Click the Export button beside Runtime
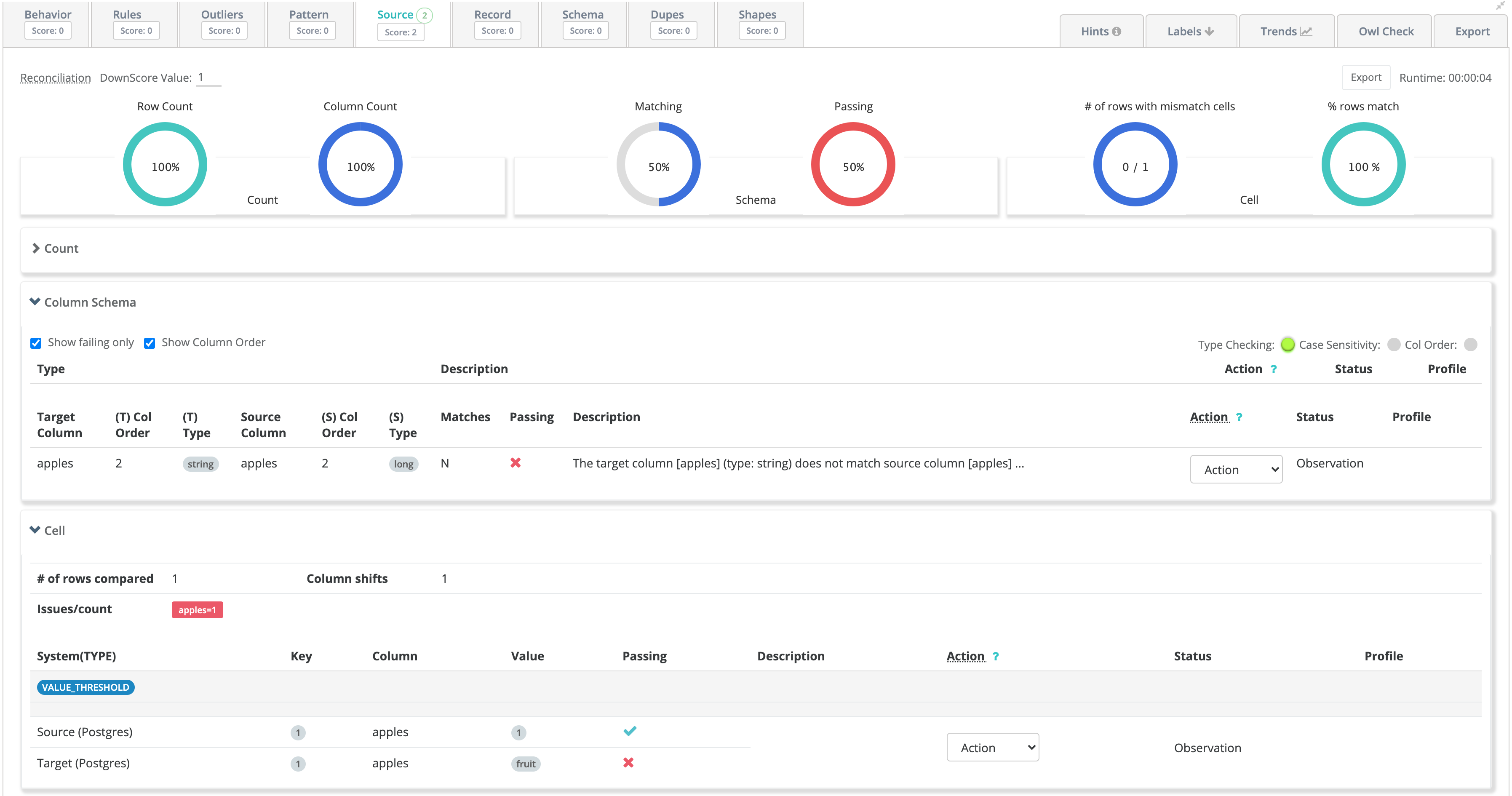Image resolution: width=1512 pixels, height=796 pixels. click(1365, 77)
